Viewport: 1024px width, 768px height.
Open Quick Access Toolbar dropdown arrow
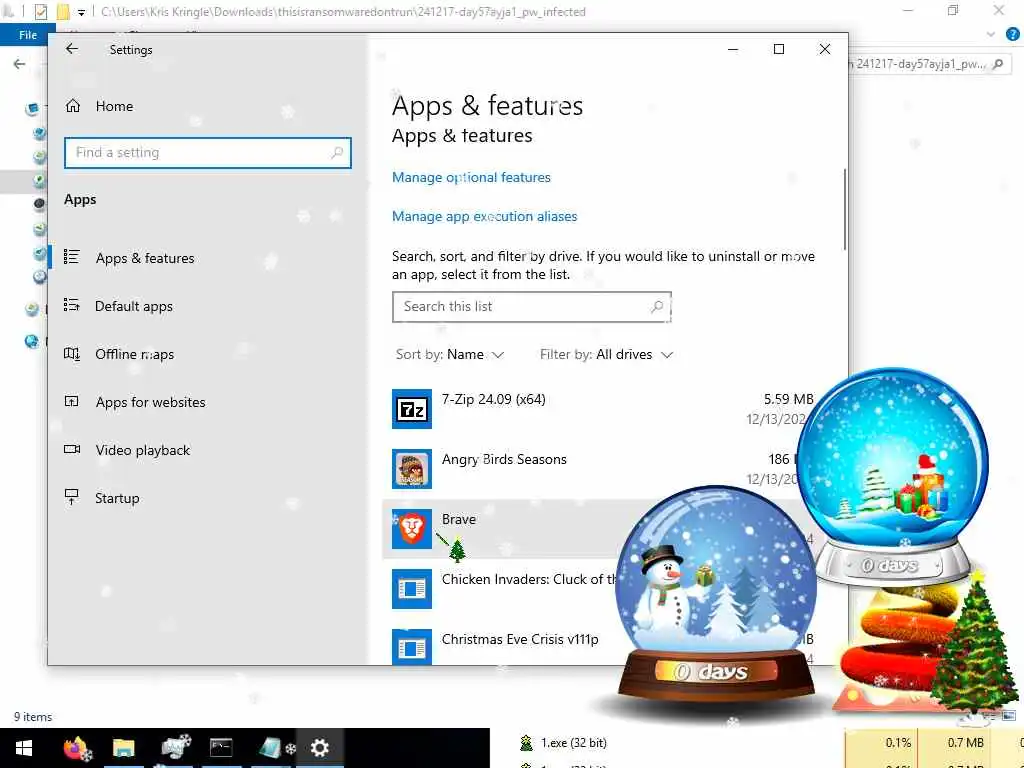tap(81, 12)
